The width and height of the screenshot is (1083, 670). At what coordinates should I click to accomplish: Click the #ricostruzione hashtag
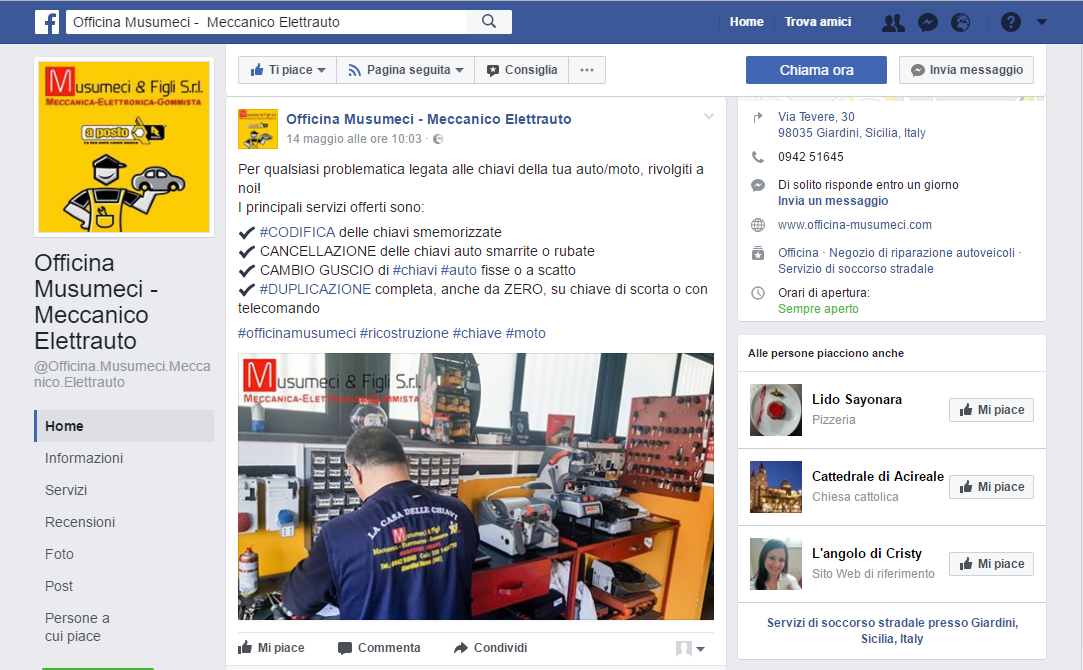click(404, 333)
